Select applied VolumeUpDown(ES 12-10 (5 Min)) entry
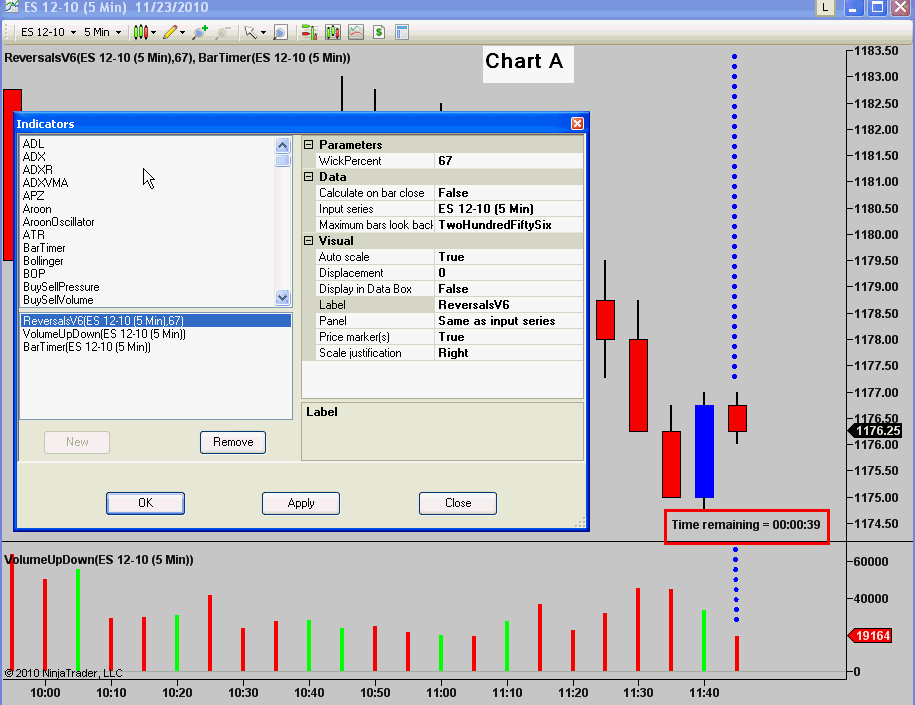Viewport: 915px width, 705px height. tap(104, 334)
